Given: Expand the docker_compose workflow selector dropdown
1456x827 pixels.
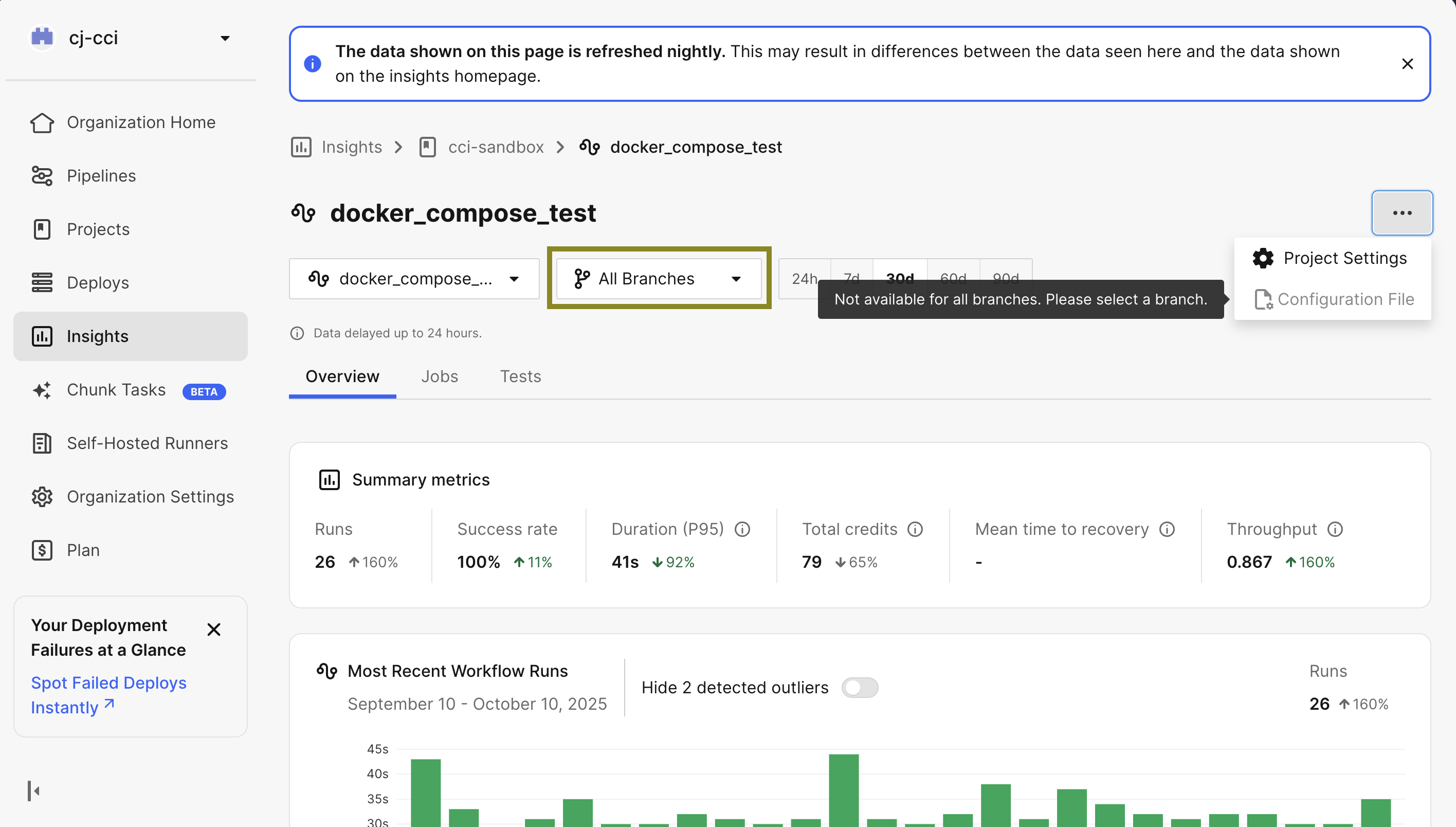Looking at the screenshot, I should point(414,279).
